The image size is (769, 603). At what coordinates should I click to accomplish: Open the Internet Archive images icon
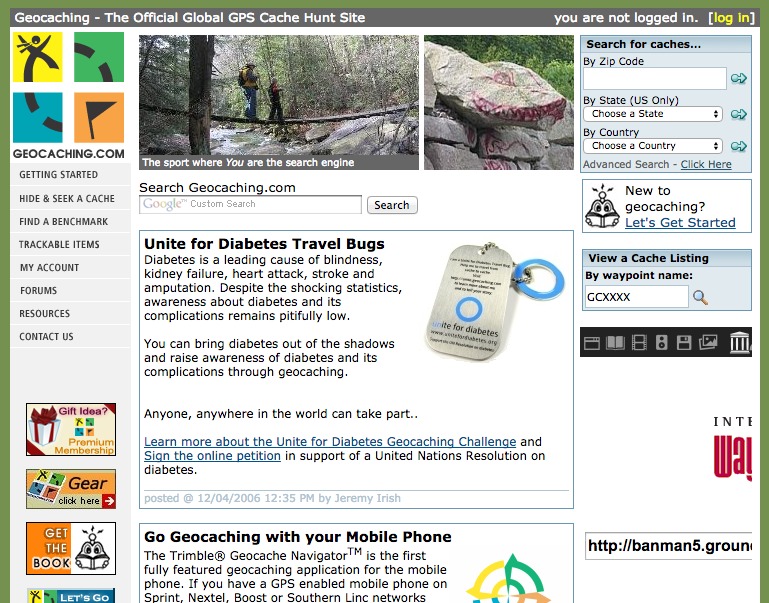(708, 342)
